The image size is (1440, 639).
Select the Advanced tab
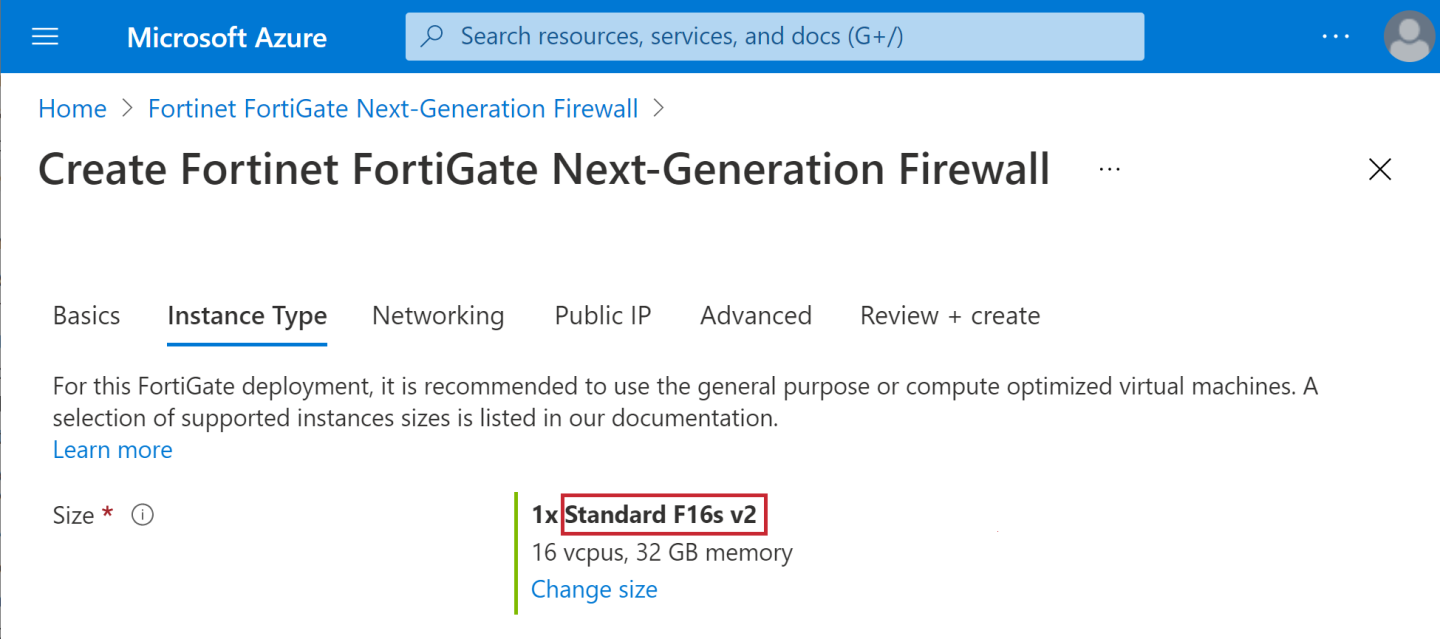click(x=755, y=315)
